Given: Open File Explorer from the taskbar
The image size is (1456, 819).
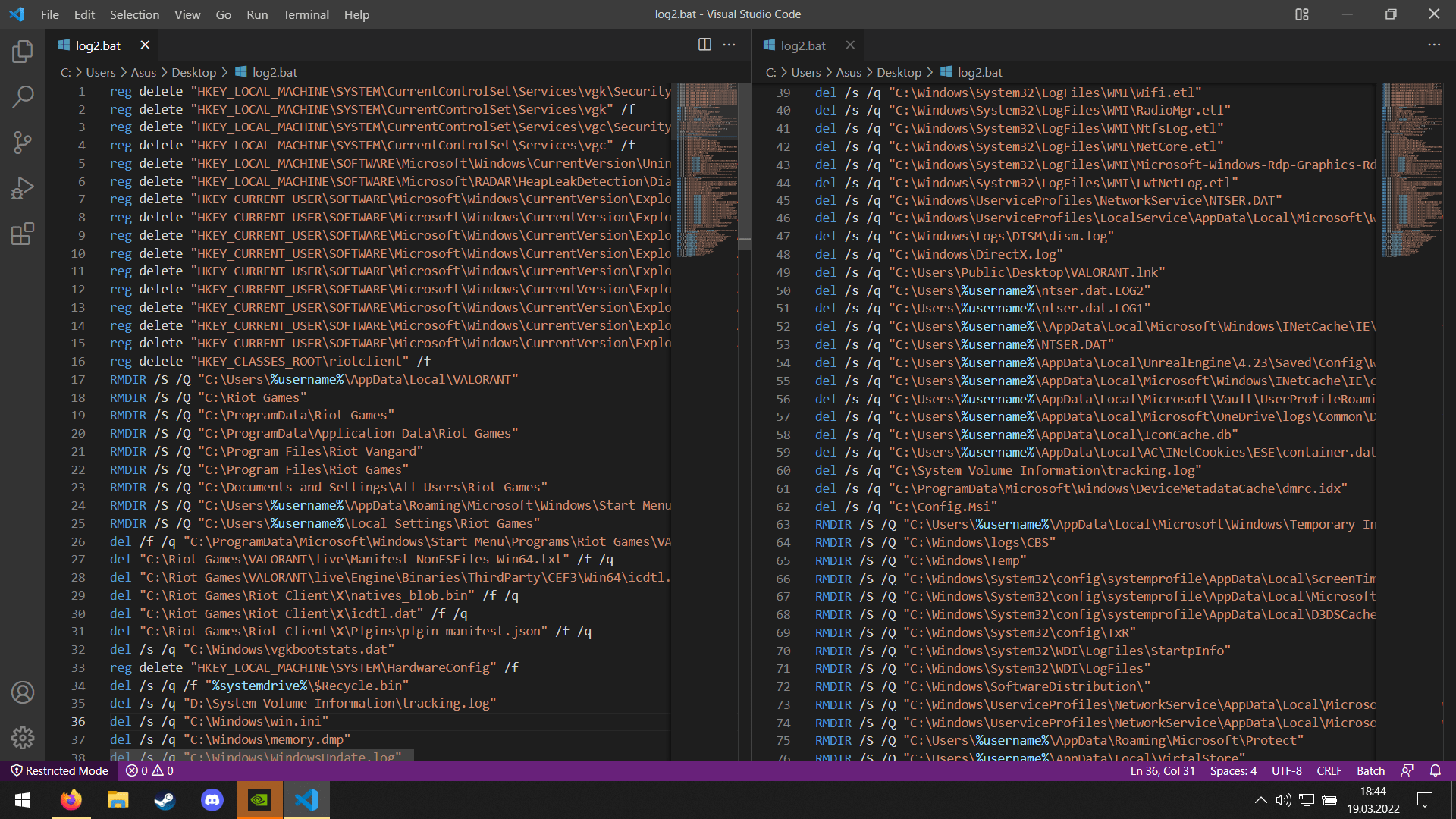Looking at the screenshot, I should pyautogui.click(x=118, y=800).
